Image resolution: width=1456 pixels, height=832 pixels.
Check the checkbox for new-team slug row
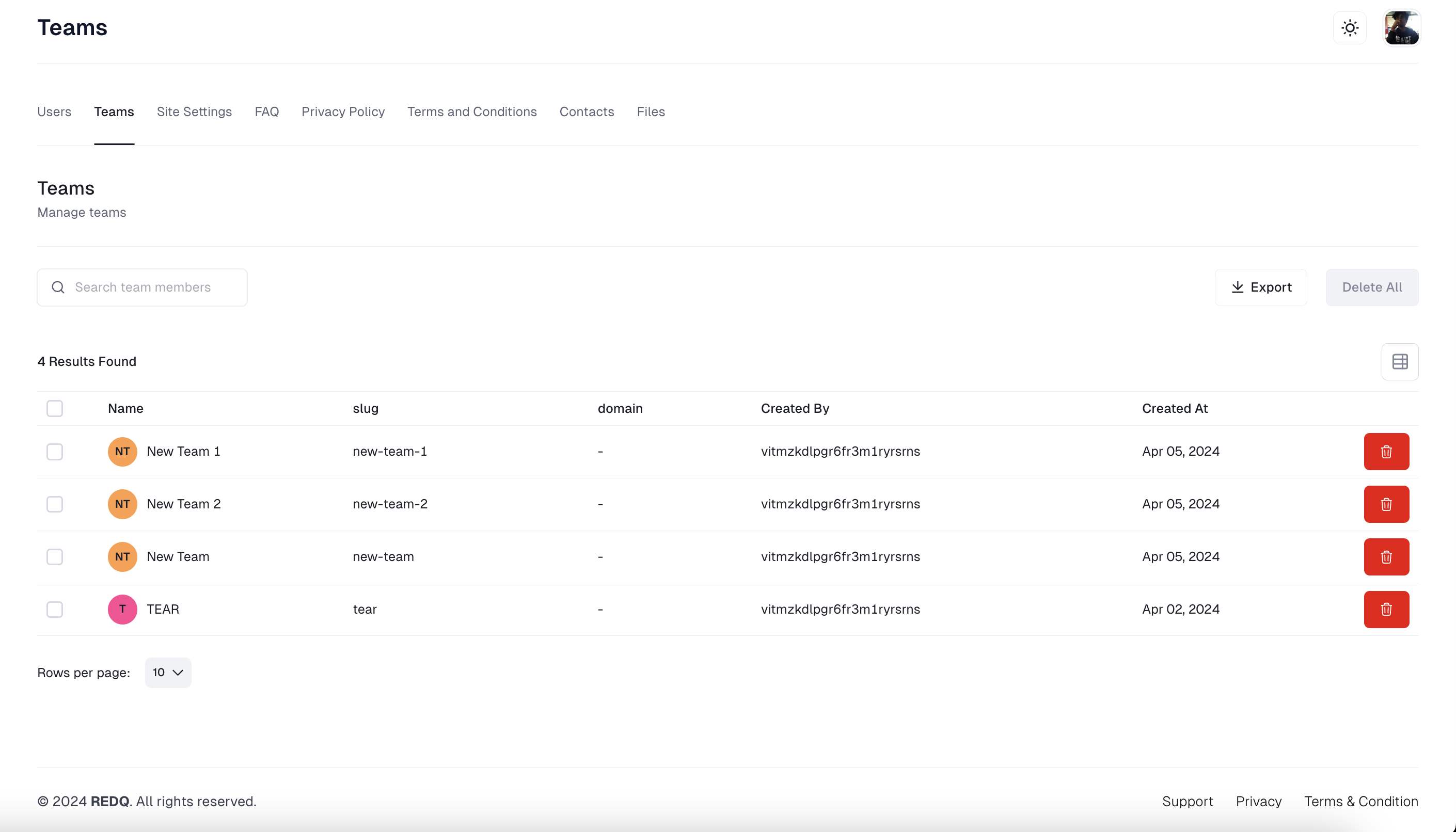[x=55, y=556]
